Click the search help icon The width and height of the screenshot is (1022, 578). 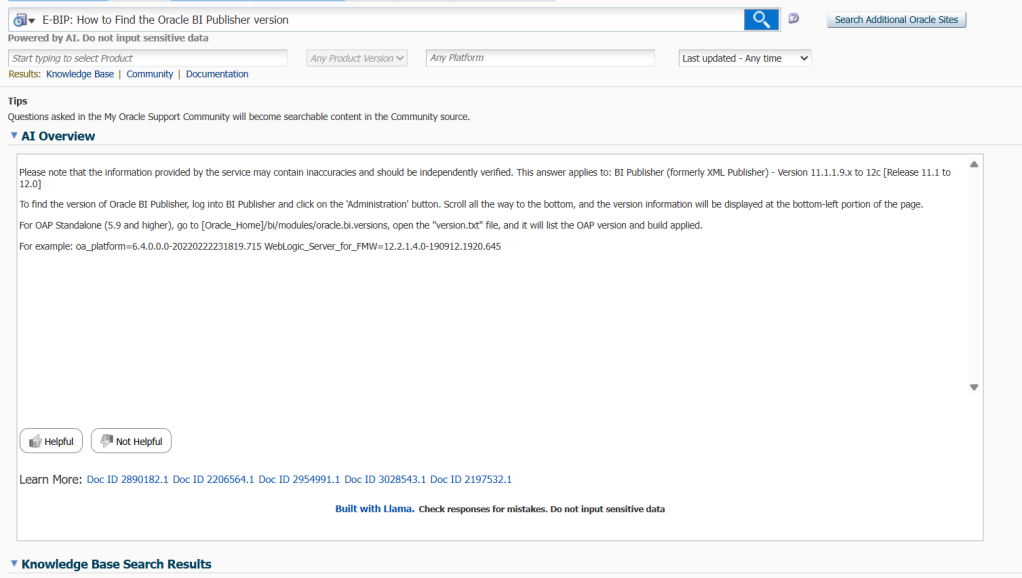click(793, 18)
